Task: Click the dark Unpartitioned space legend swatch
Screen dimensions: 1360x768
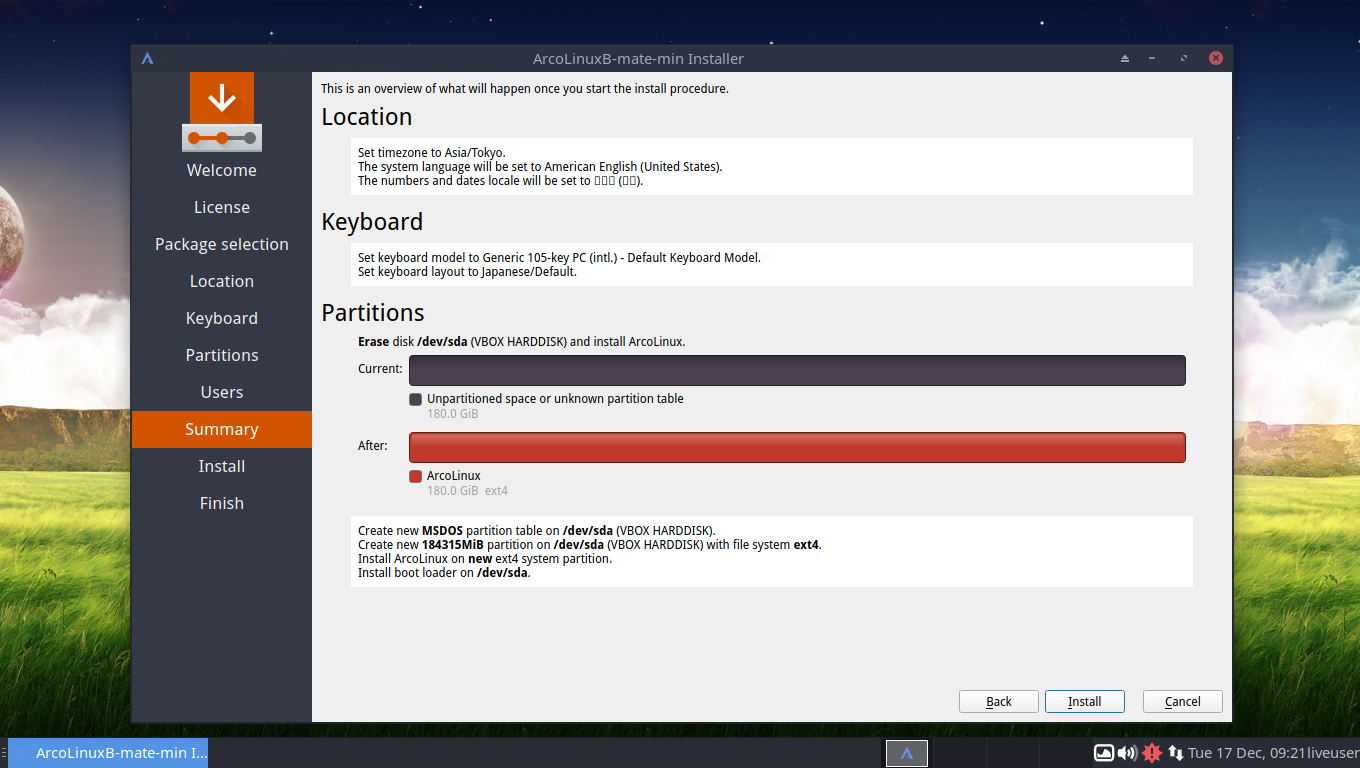Action: tap(416, 399)
